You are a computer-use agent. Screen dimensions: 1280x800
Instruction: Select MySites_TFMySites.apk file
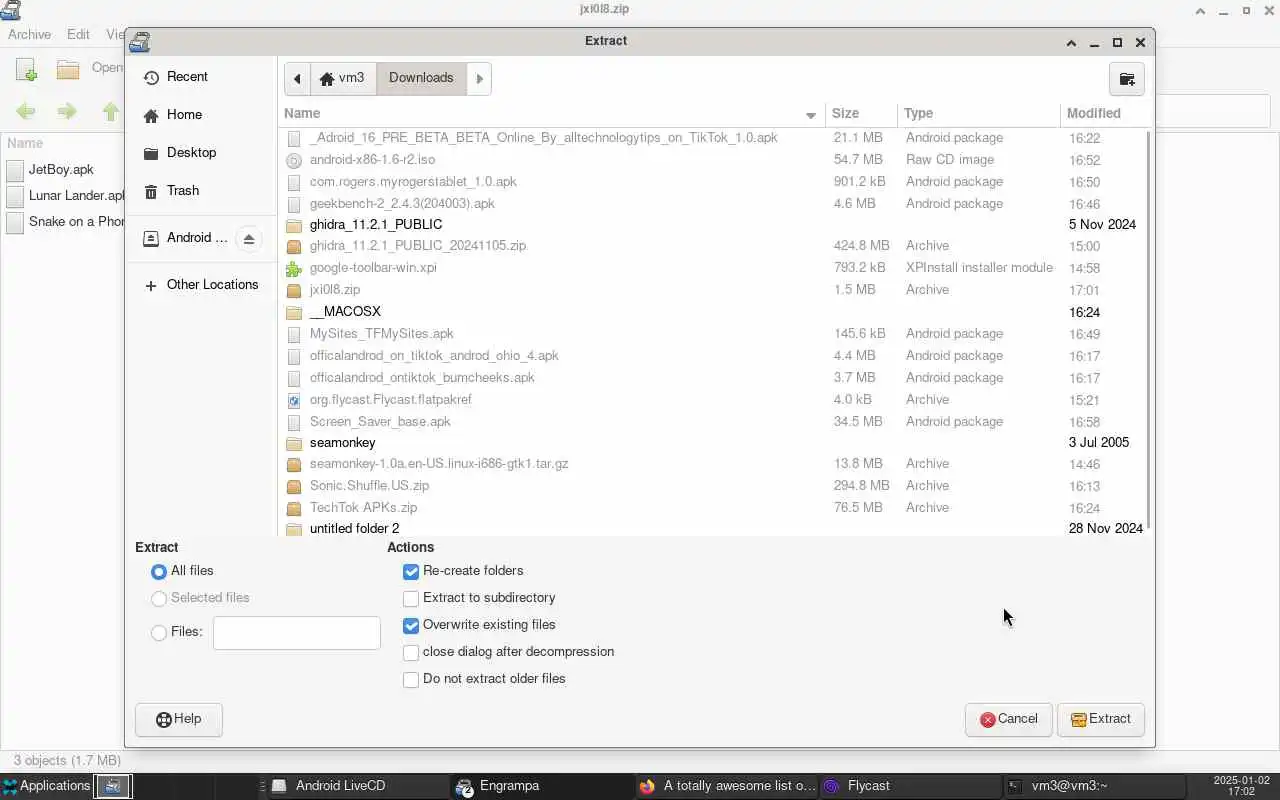pyautogui.click(x=713, y=334)
